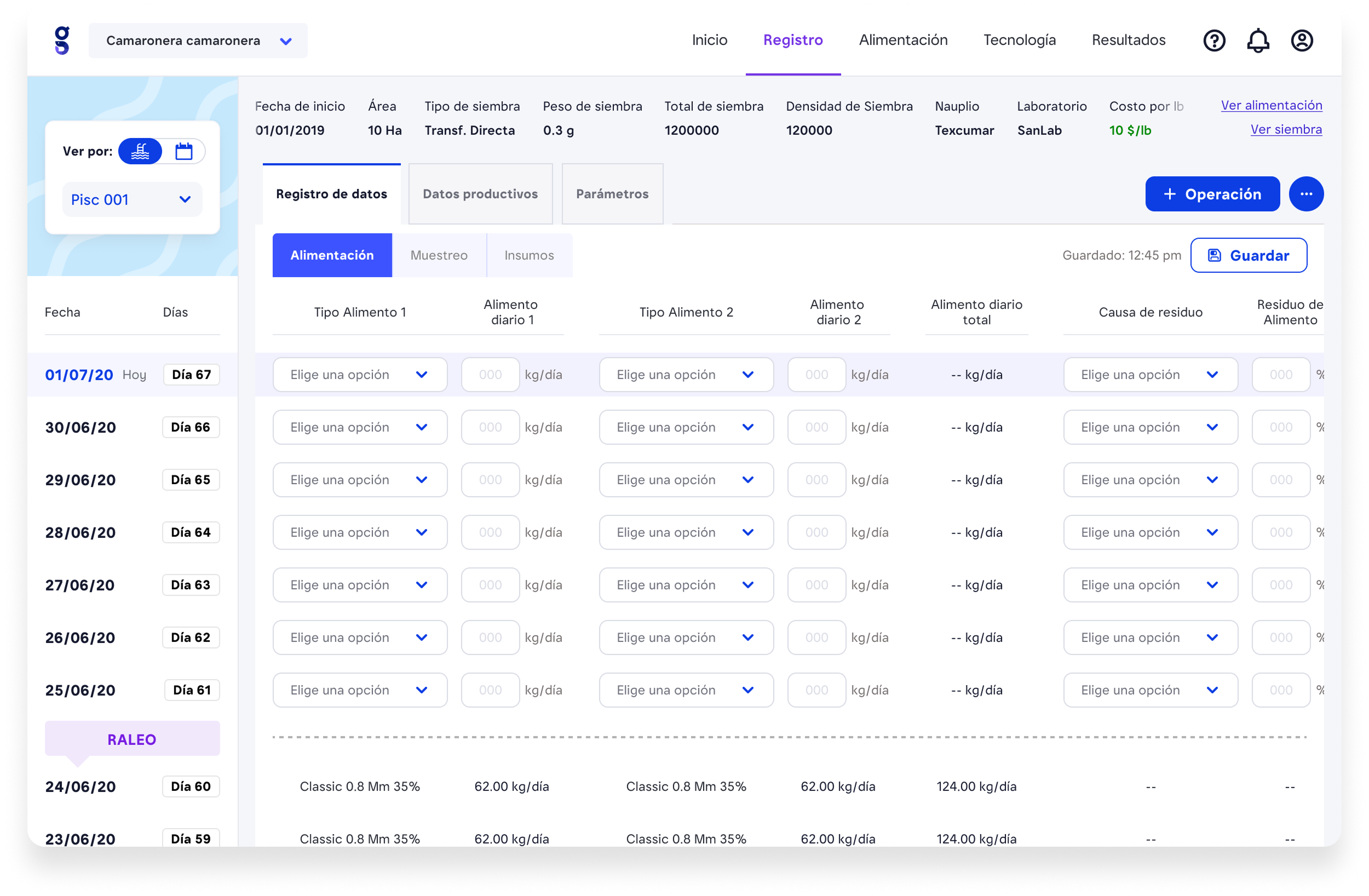The height and width of the screenshot is (896, 1369).
Task: Open Causa de residuo dropdown for 30/06/20
Action: tap(1150, 428)
